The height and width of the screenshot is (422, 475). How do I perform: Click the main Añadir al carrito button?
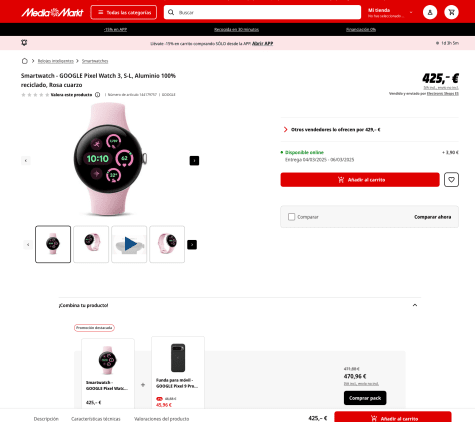(360, 180)
